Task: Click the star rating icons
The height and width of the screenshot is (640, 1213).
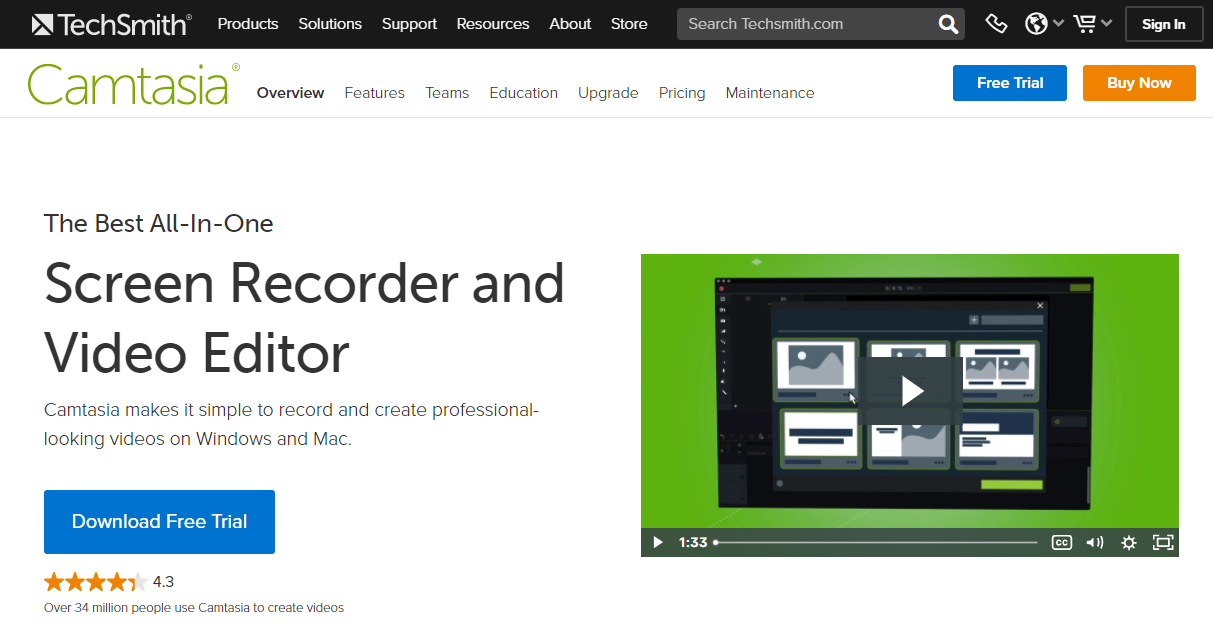Action: (x=95, y=582)
